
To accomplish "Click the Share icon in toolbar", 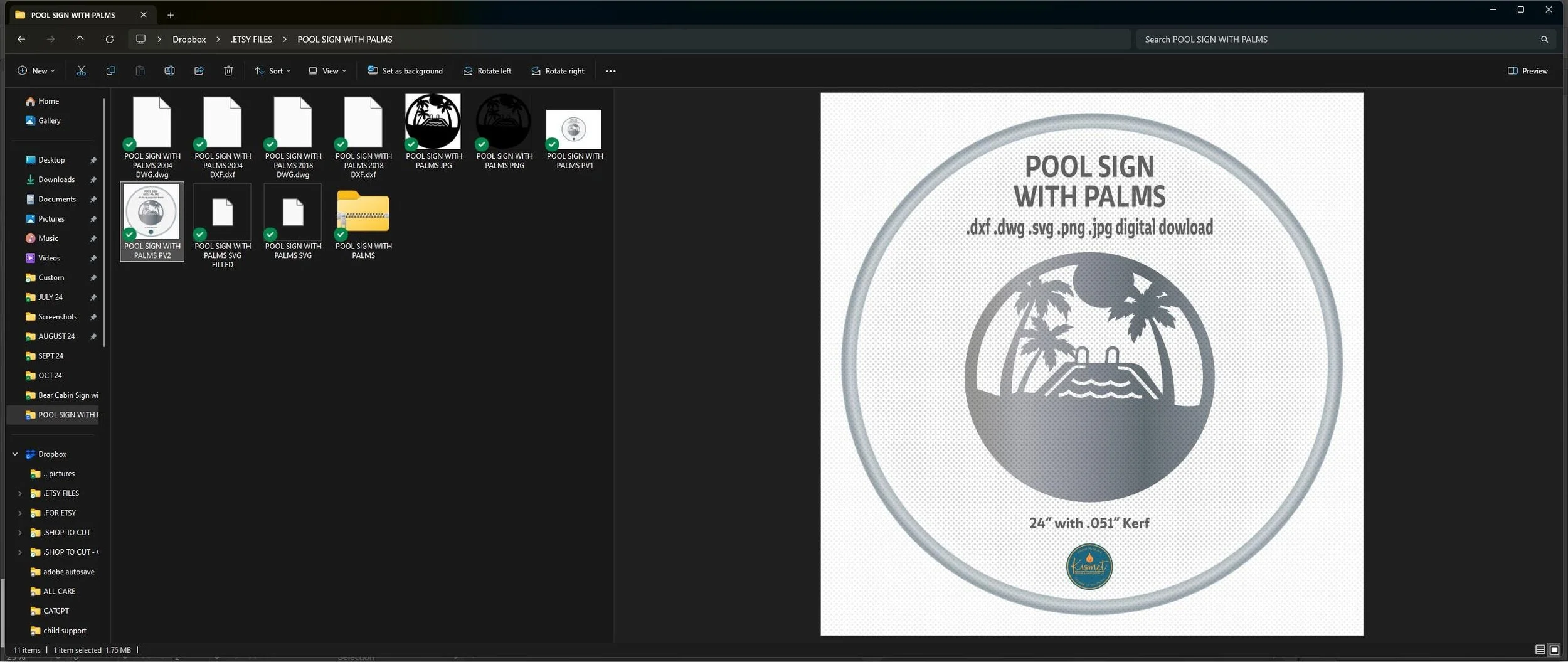I will [199, 71].
